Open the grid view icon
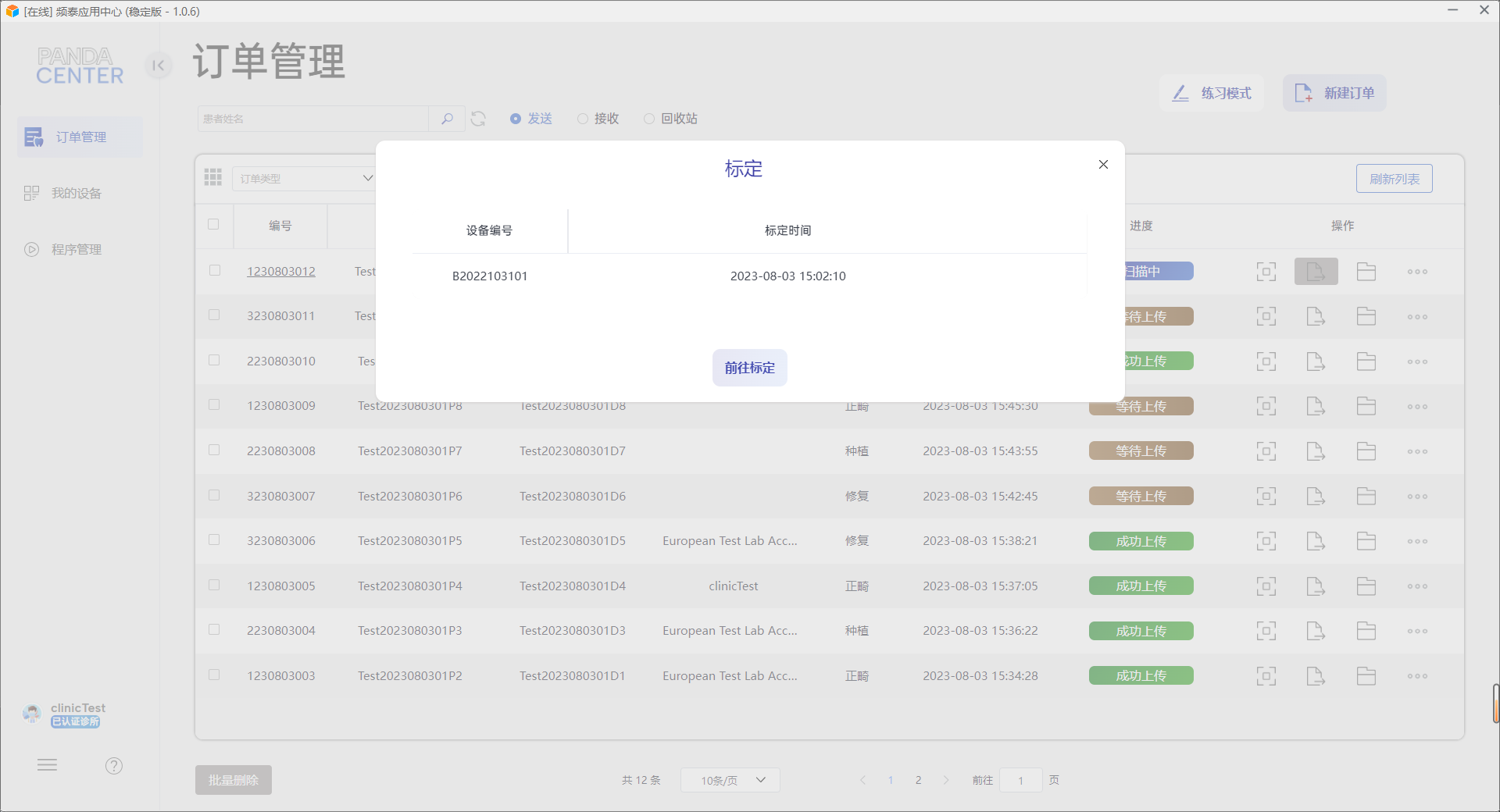 pos(213,177)
